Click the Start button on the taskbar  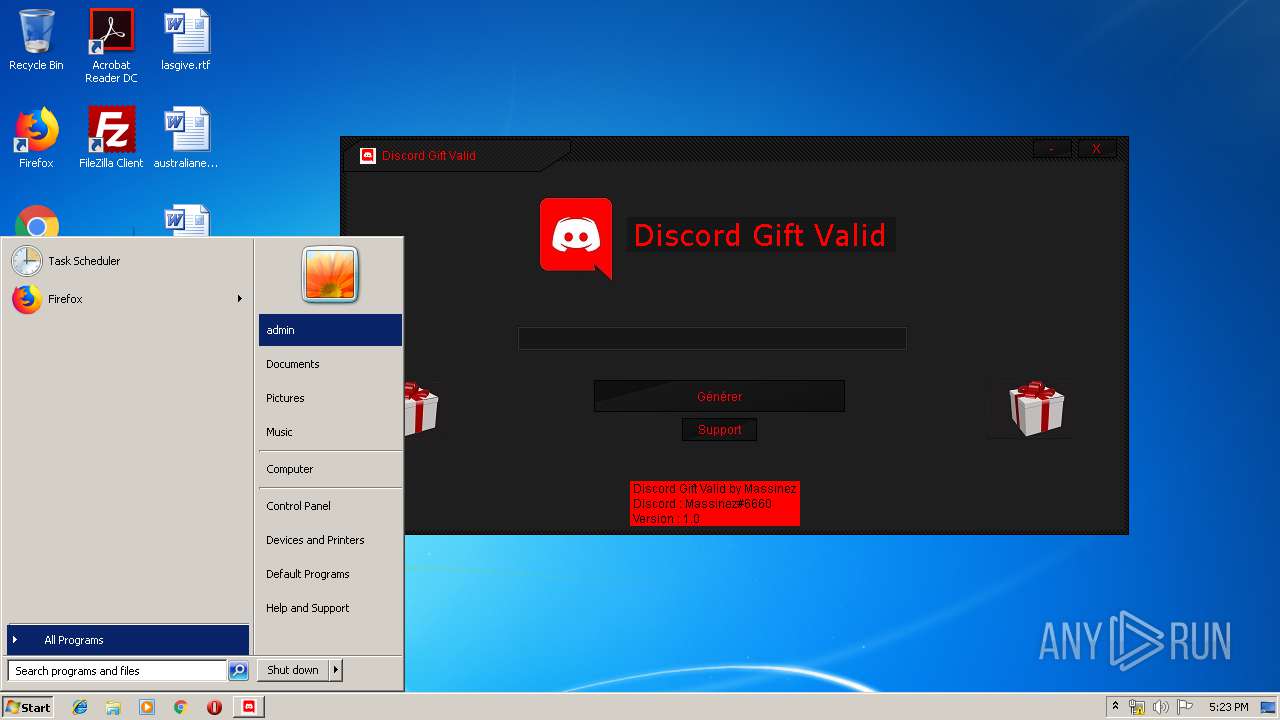28,707
